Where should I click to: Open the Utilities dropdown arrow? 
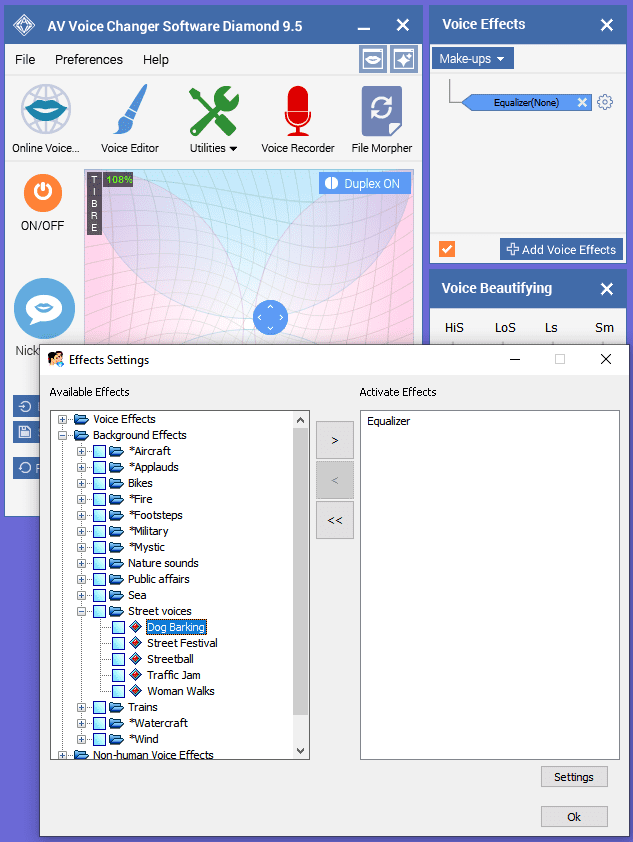tap(233, 149)
